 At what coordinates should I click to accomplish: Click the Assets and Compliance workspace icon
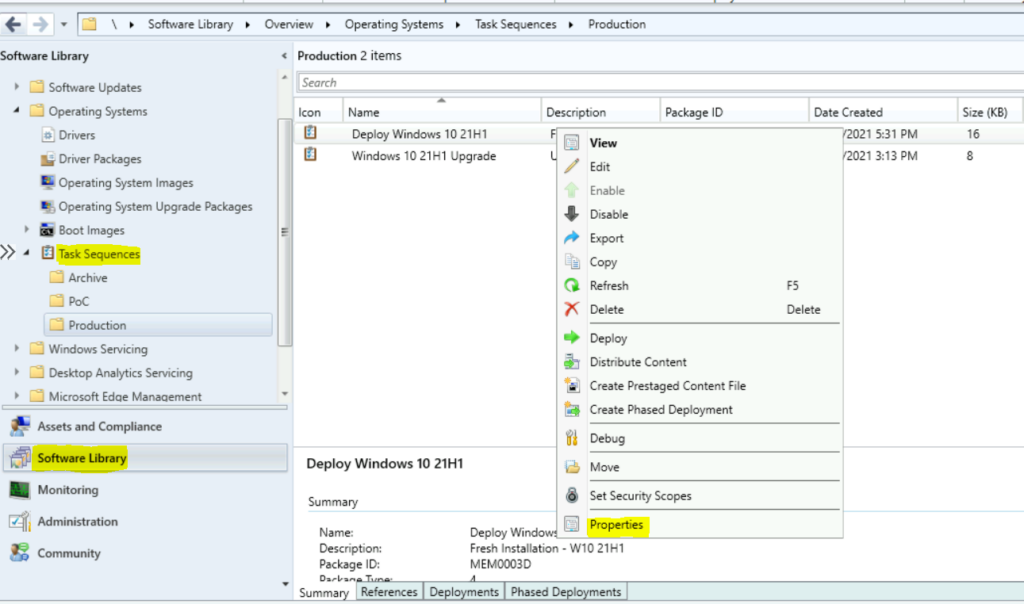(20, 426)
